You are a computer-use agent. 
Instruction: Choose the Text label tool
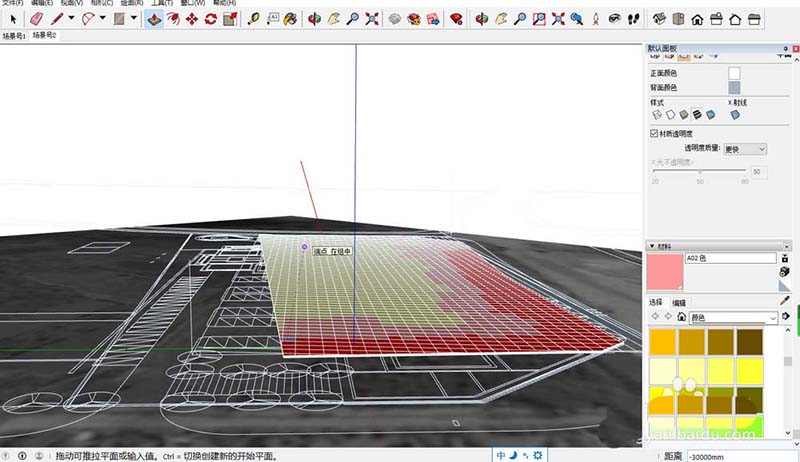pos(272,19)
